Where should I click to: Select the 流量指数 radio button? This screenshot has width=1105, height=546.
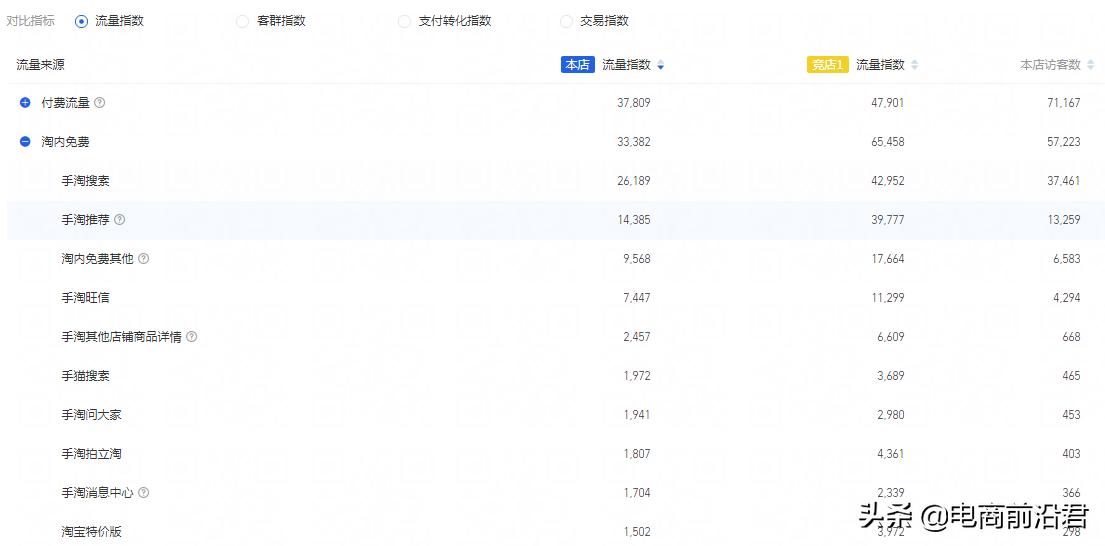(82, 21)
